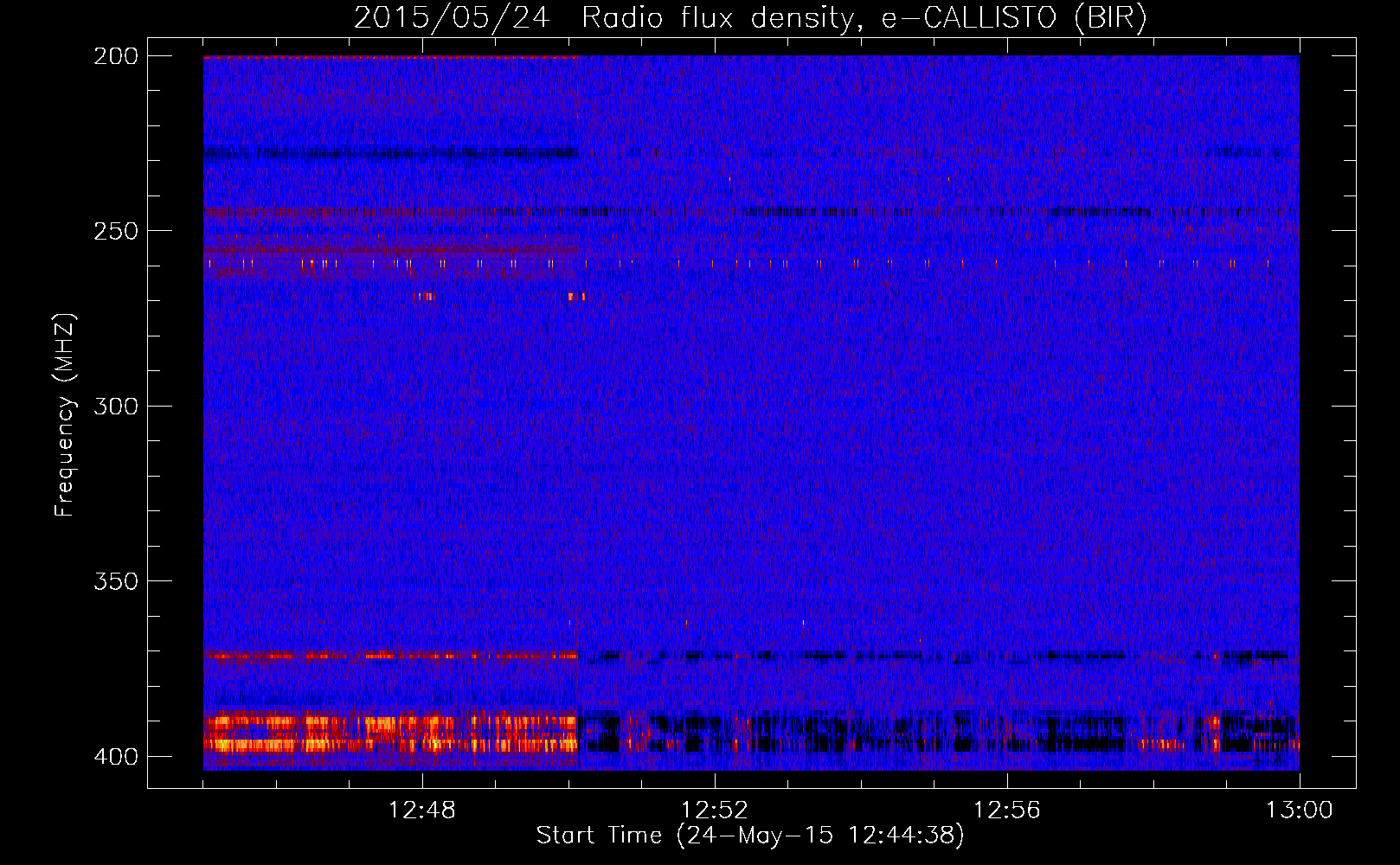Click the plot title '2015/05/24 Radio flux density'

pos(750,18)
